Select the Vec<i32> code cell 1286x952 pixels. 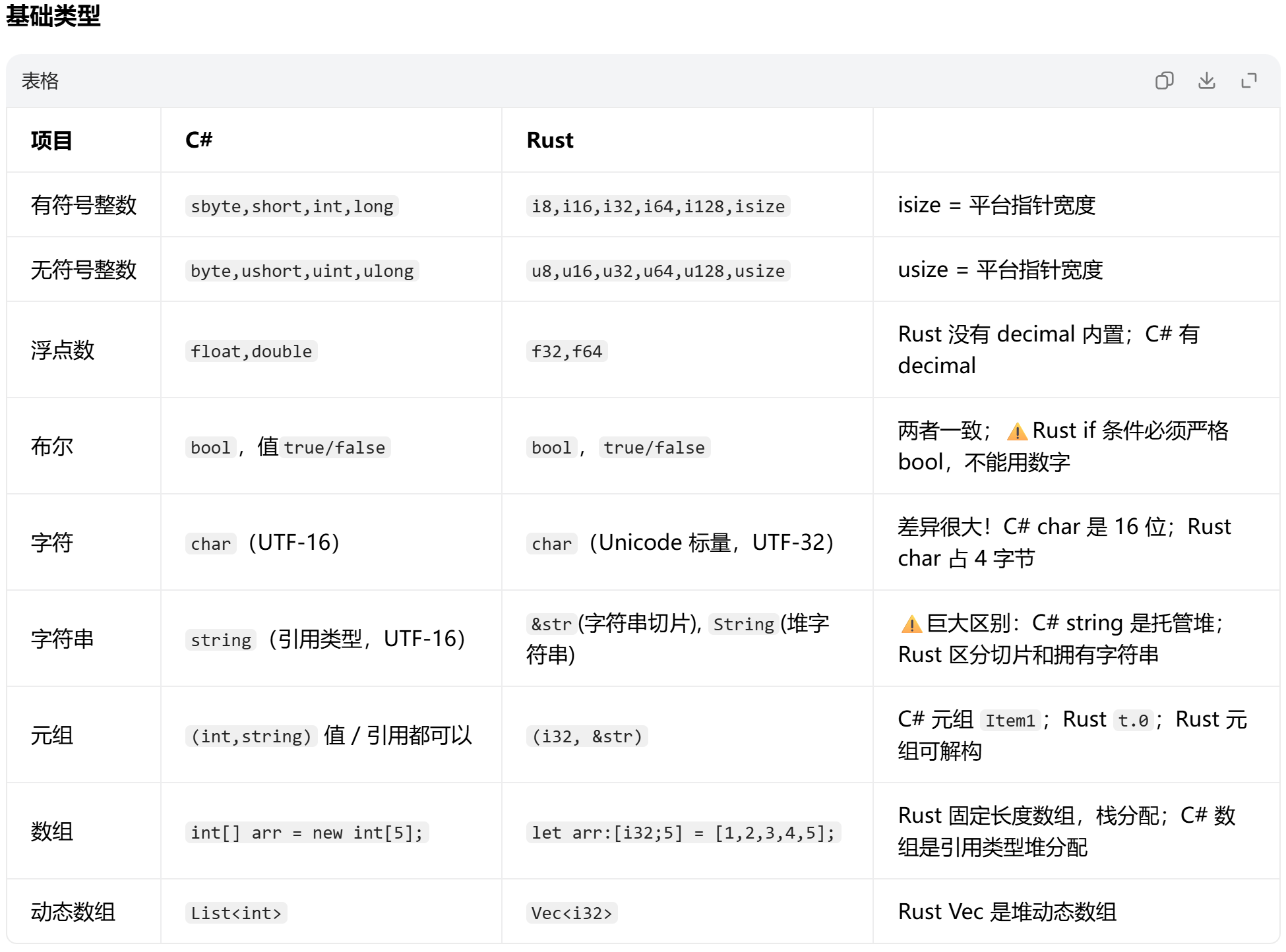[572, 913]
